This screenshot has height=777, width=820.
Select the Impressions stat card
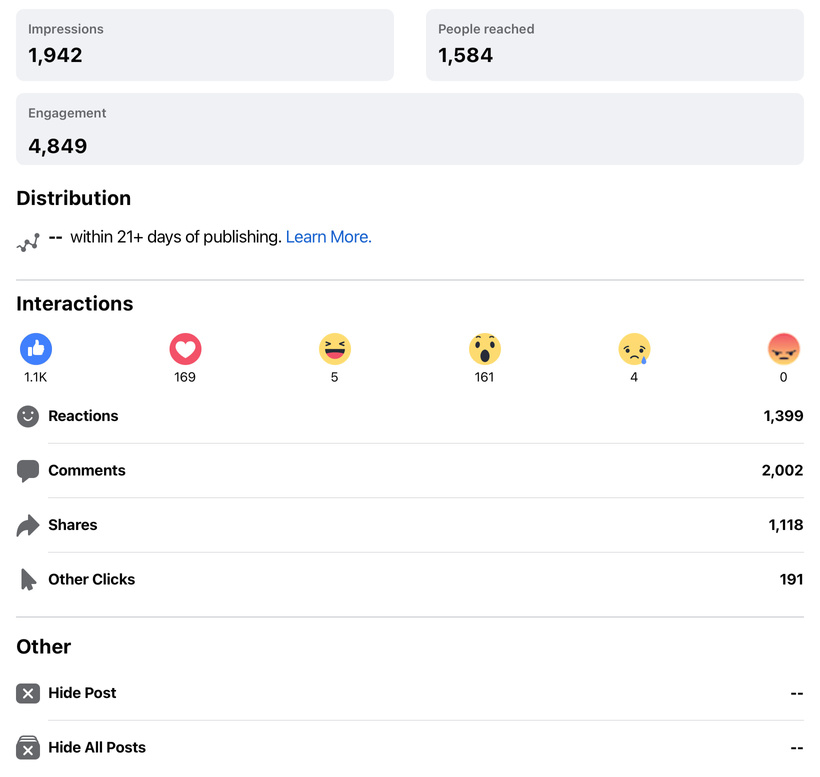coord(204,45)
